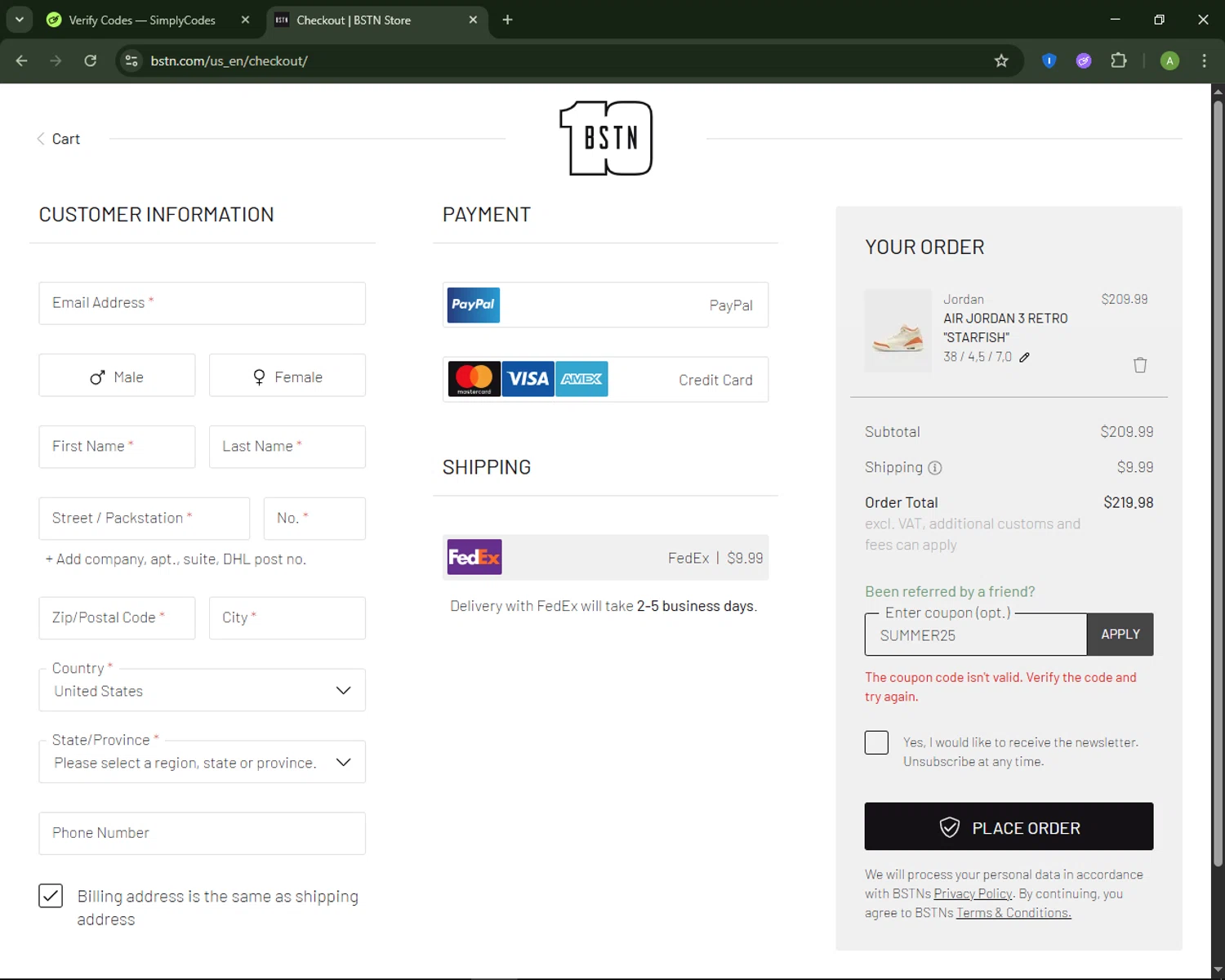The width and height of the screenshot is (1225, 980).
Task: Open the Extensions puzzle icon
Action: click(x=1119, y=60)
